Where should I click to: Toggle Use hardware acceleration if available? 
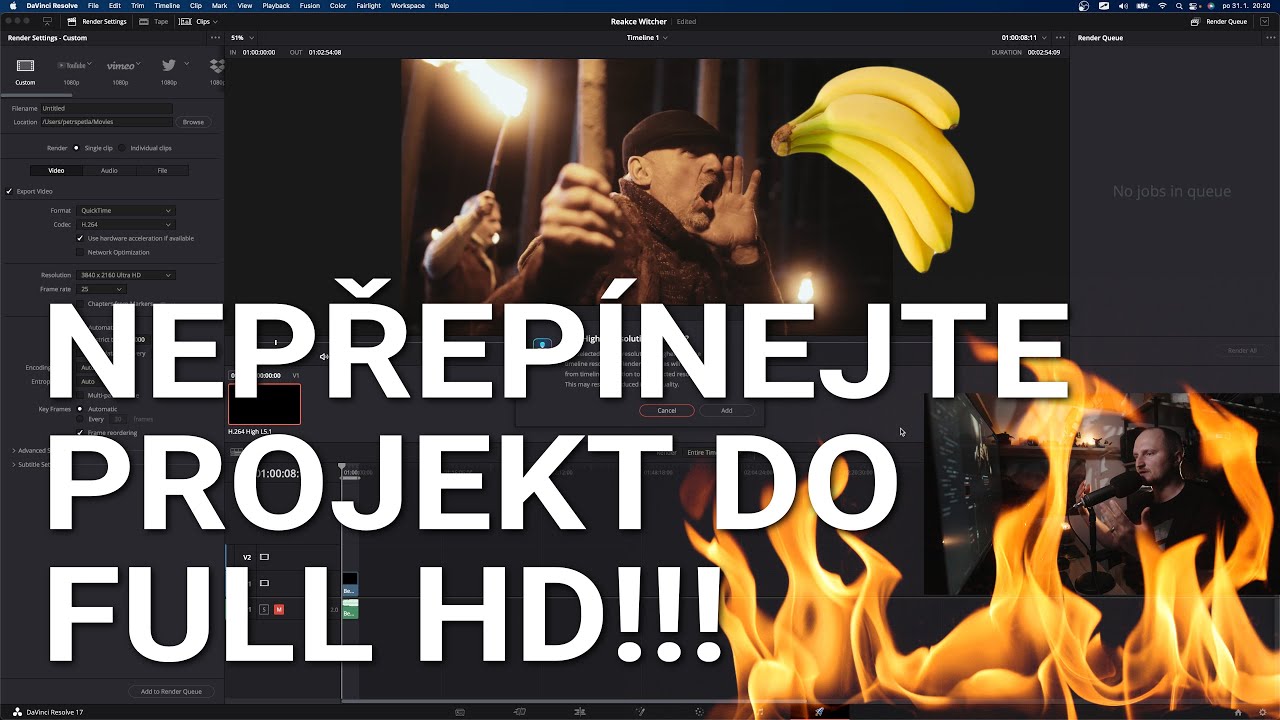coord(80,238)
